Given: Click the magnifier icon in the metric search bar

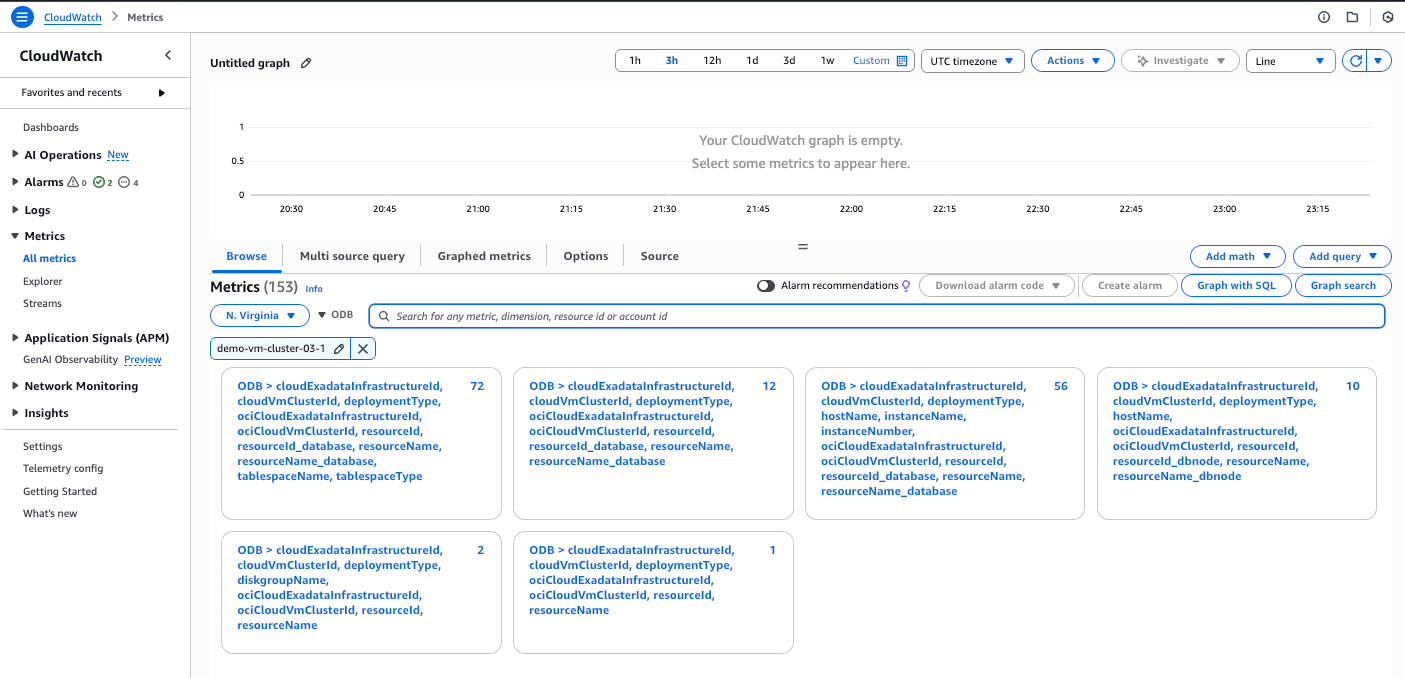Looking at the screenshot, I should 384,315.
